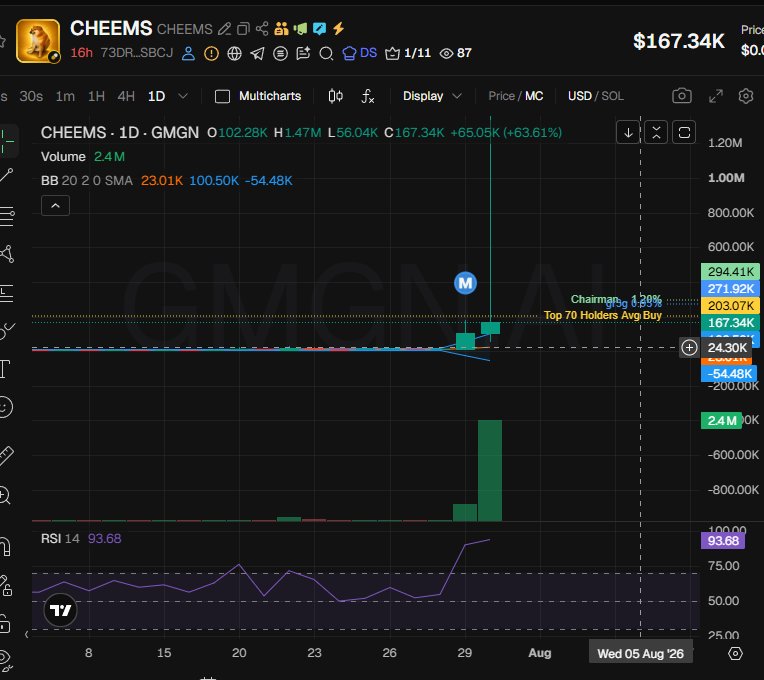The height and width of the screenshot is (680, 764).
Task: Click the Volume 2.4M legend
Action: [83, 156]
